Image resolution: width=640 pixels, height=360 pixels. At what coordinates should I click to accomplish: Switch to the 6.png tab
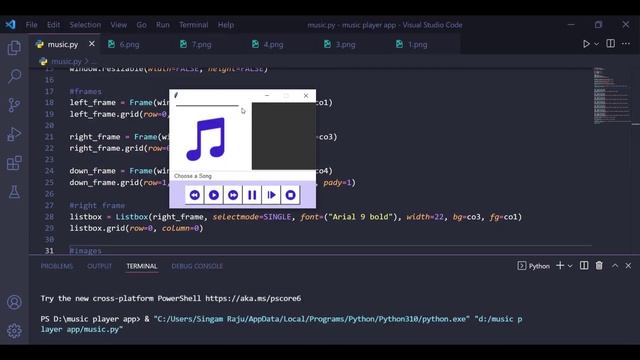coord(129,44)
